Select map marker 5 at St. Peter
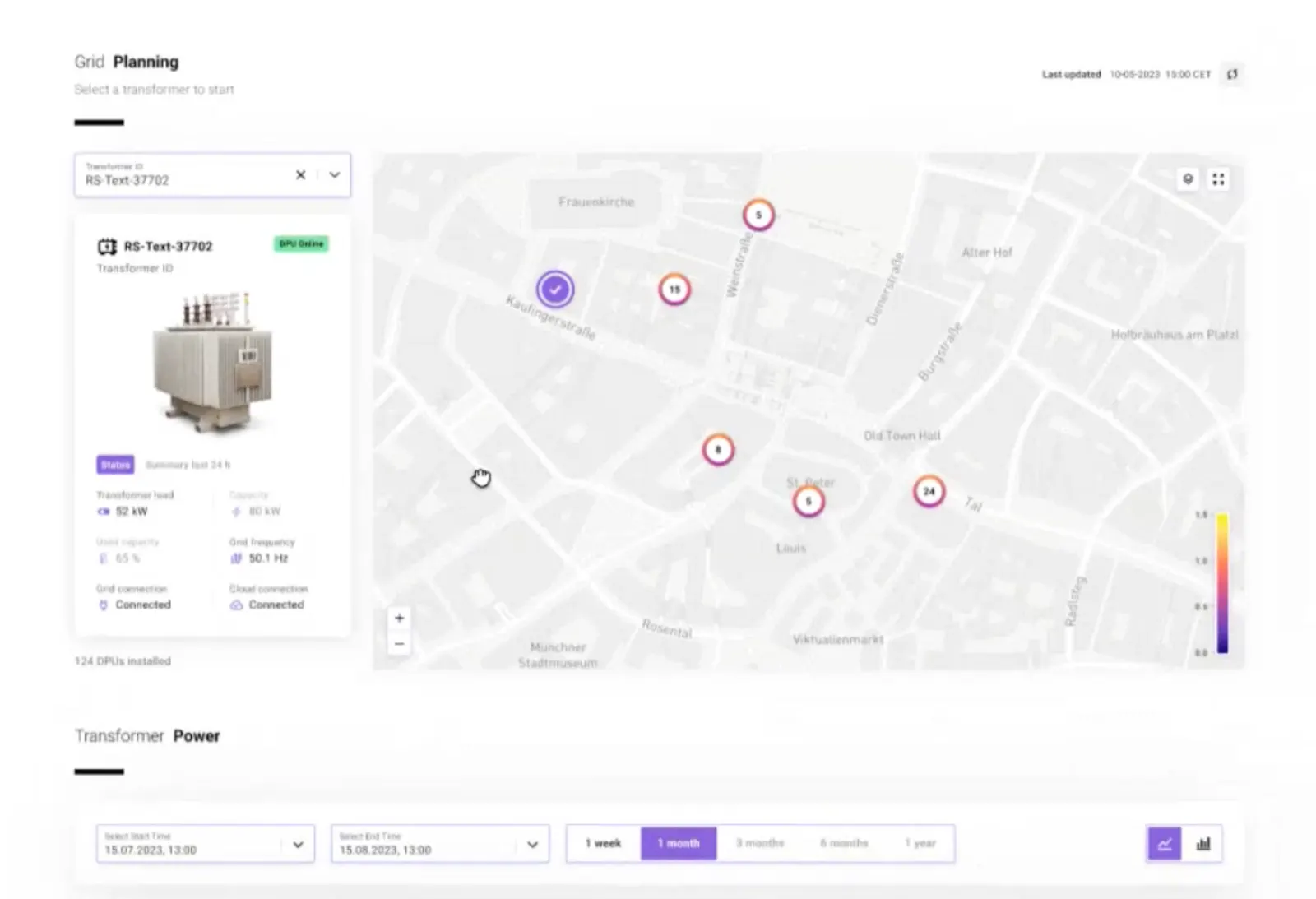1316x899 pixels. pyautogui.click(x=809, y=501)
